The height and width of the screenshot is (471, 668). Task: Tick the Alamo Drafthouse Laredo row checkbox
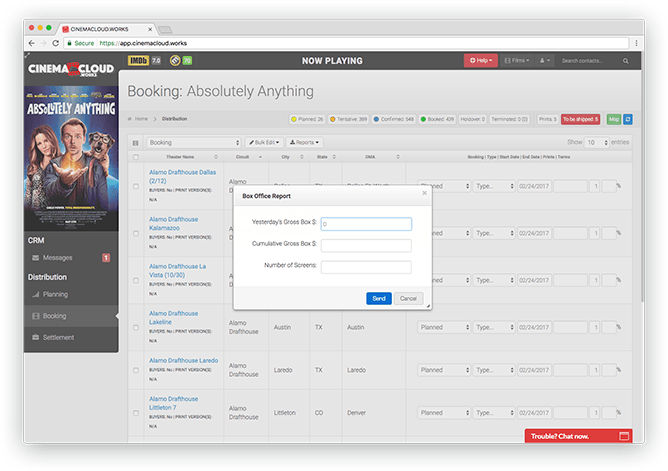(136, 373)
